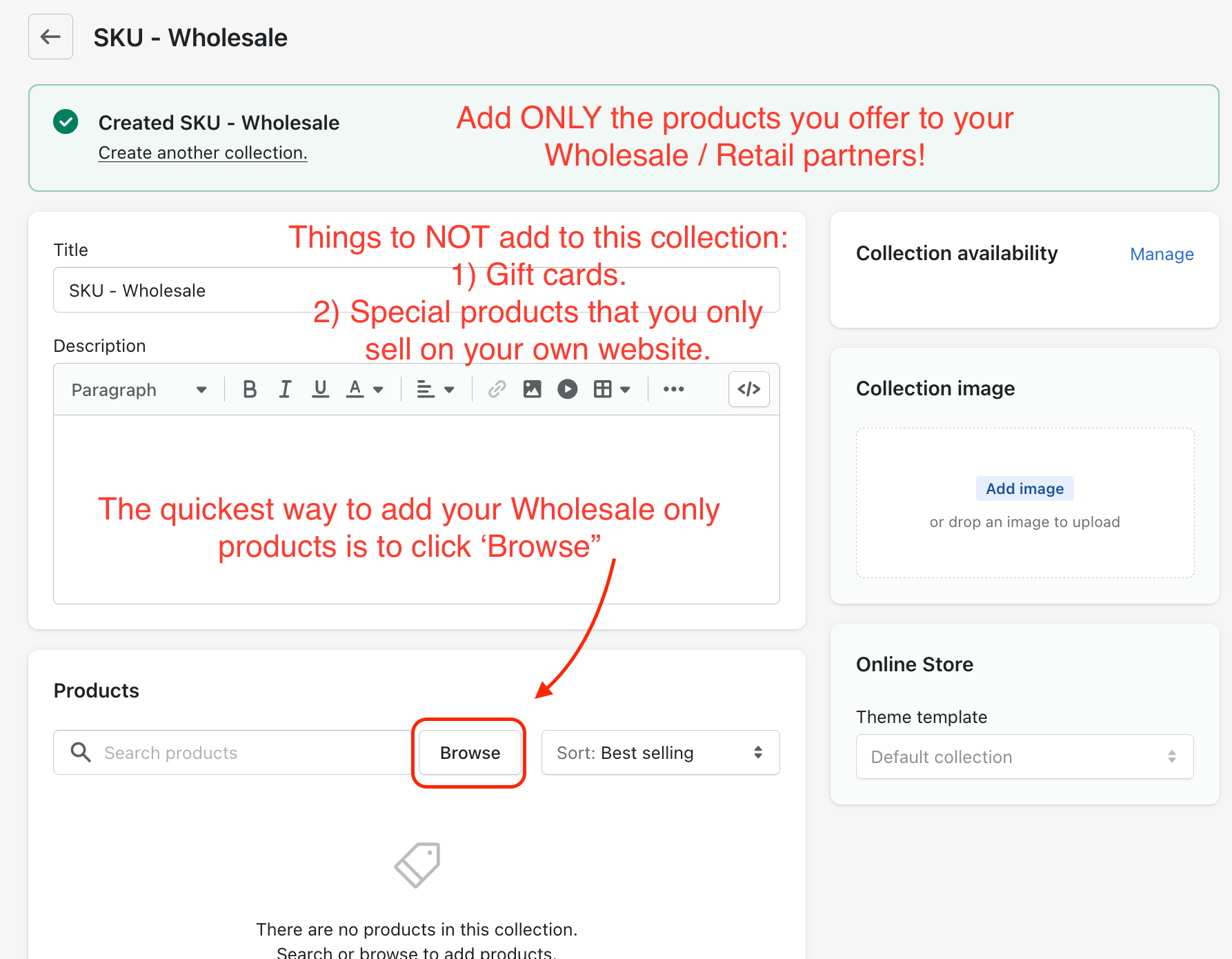
Task: Click the Add image button
Action: [x=1024, y=488]
